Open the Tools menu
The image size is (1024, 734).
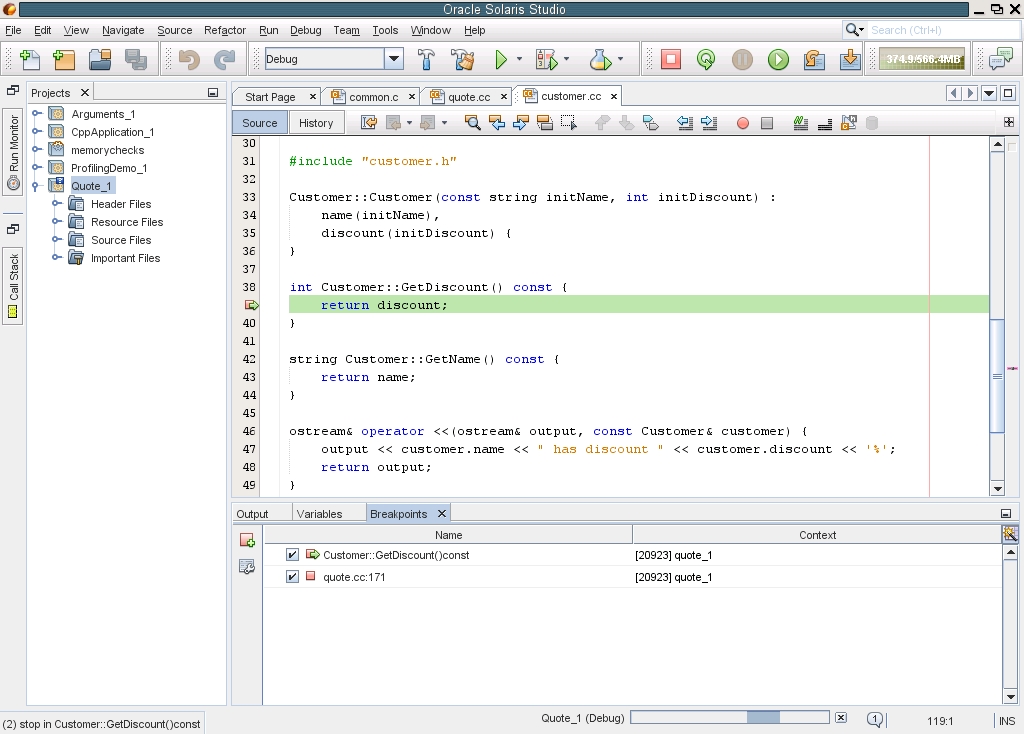385,30
